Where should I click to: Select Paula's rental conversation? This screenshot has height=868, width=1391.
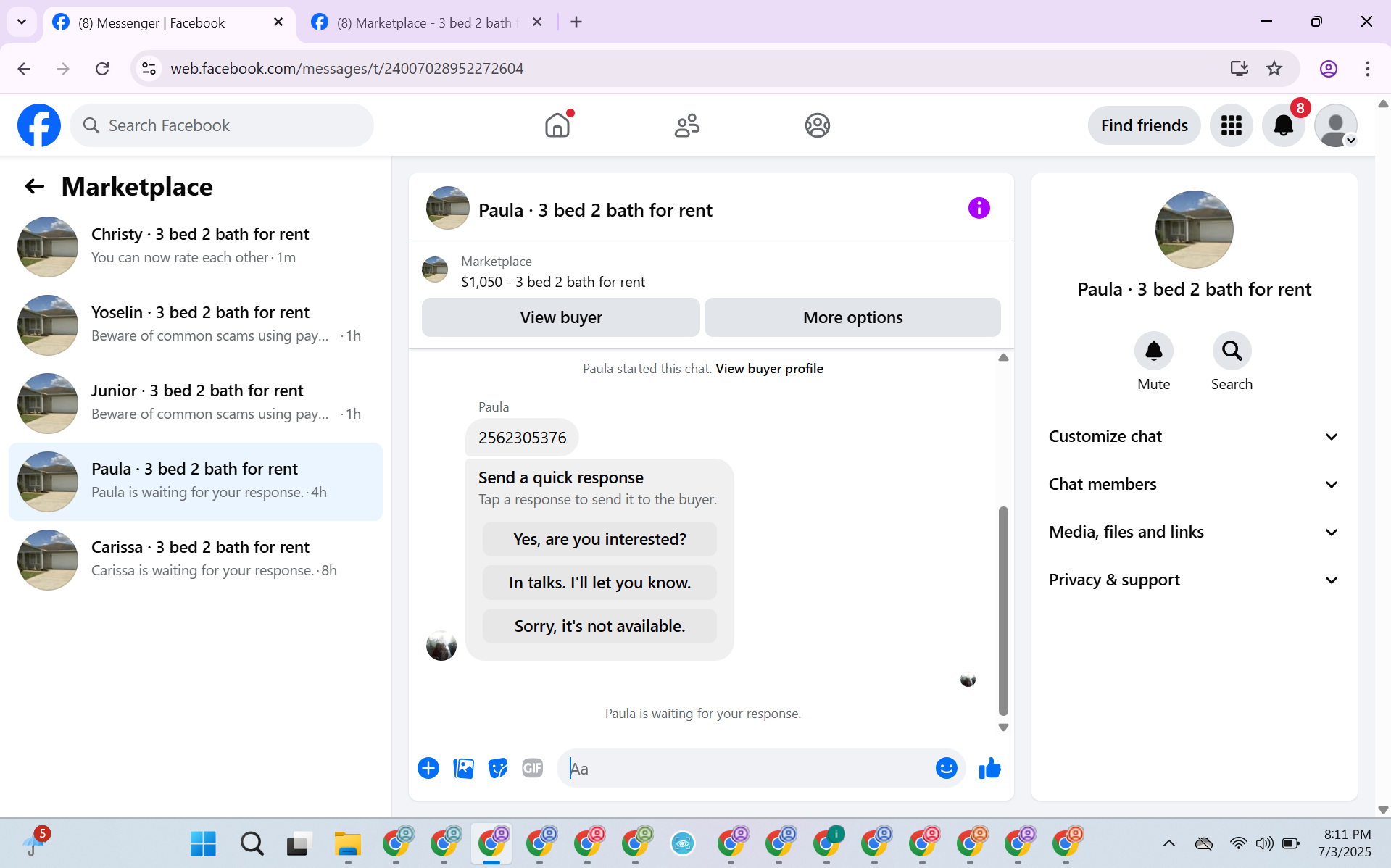click(196, 481)
